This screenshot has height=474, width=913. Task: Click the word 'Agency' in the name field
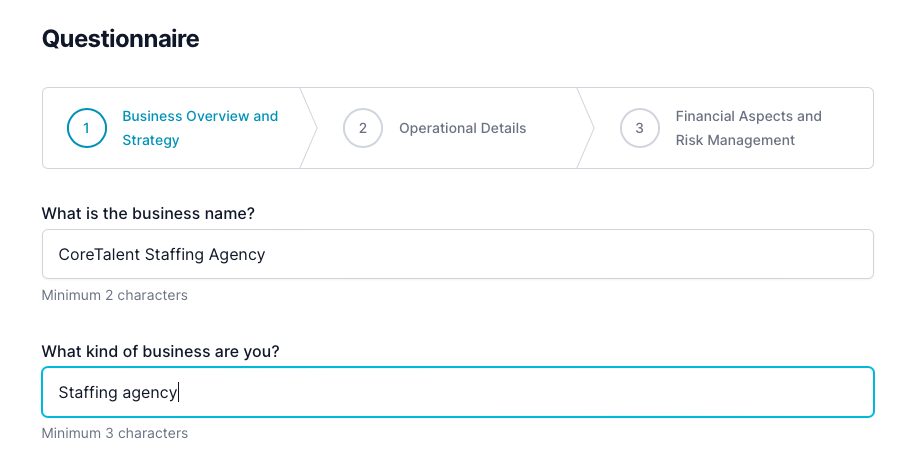[237, 254]
